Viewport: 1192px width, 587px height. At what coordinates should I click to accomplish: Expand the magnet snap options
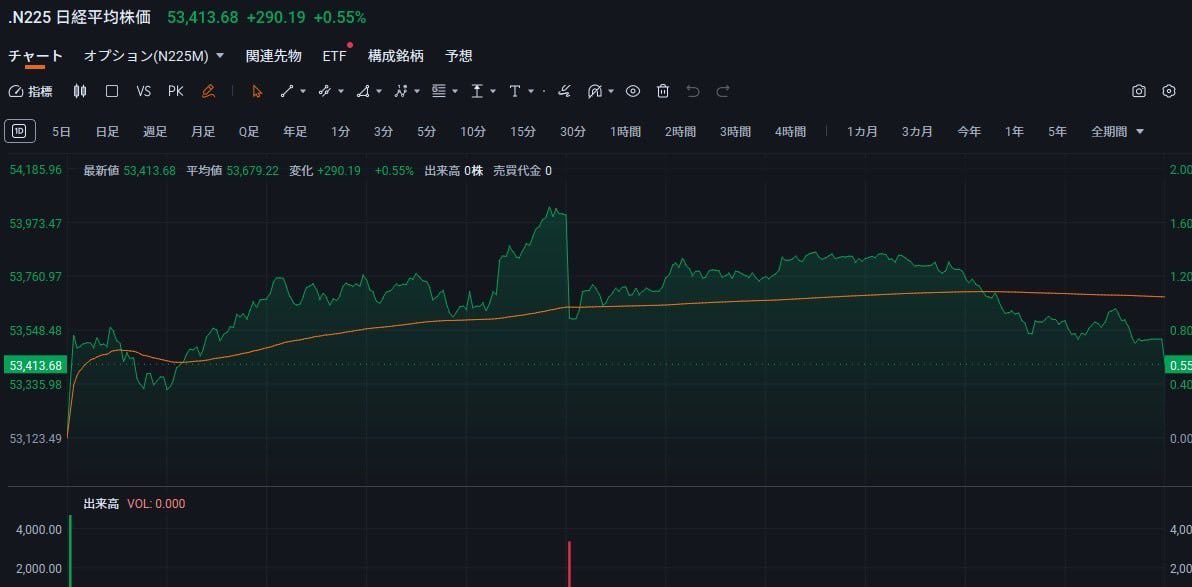611,91
